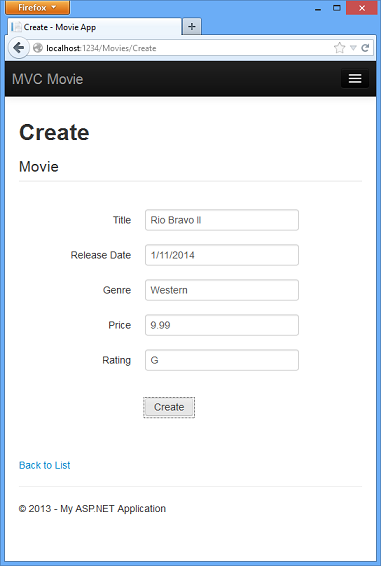Image resolution: width=381 pixels, height=566 pixels.
Task: Bookmark page with the star icon
Action: 339,48
